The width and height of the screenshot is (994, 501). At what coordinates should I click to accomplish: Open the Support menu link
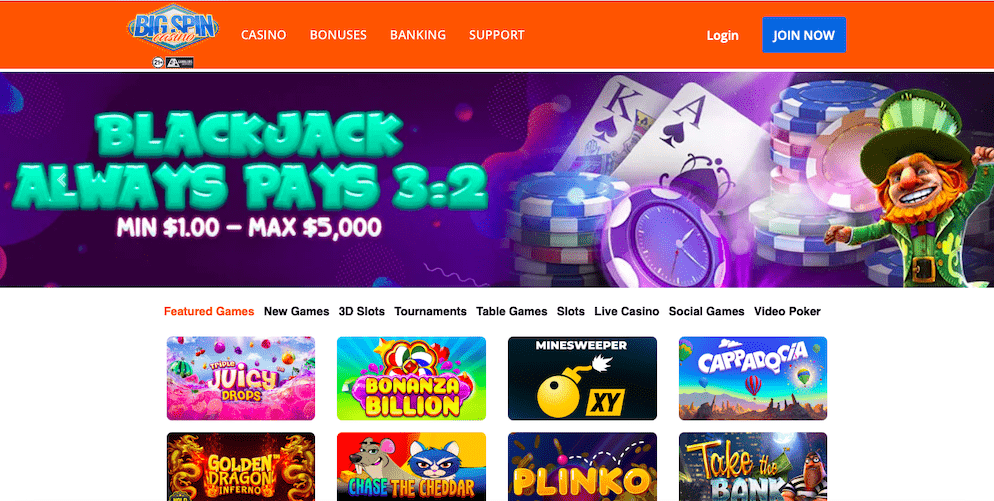pos(496,35)
